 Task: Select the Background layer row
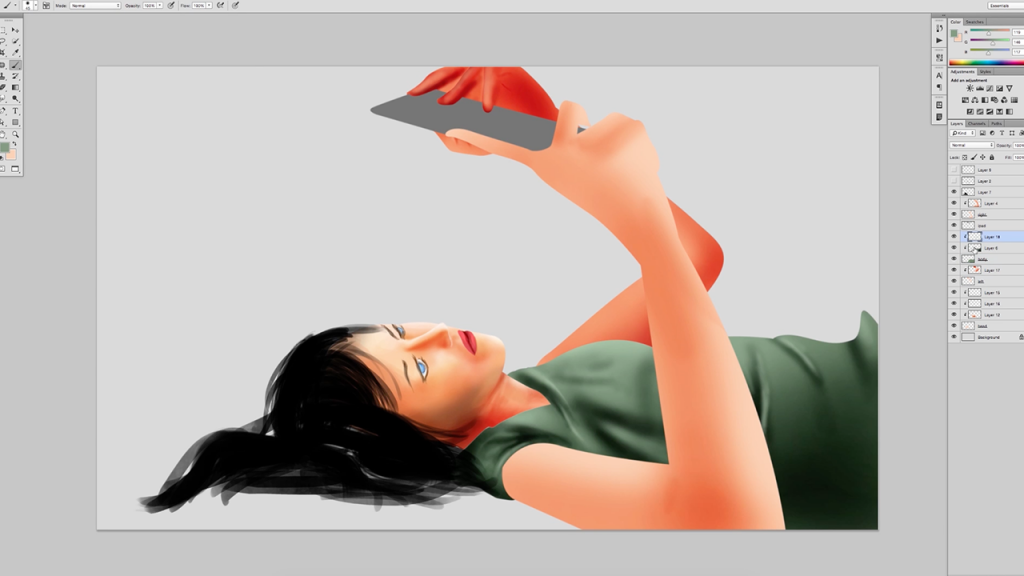click(x=986, y=337)
